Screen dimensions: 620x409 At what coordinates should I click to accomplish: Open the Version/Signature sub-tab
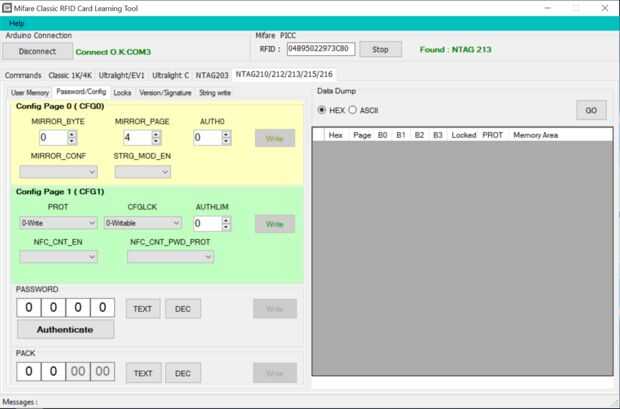165,93
